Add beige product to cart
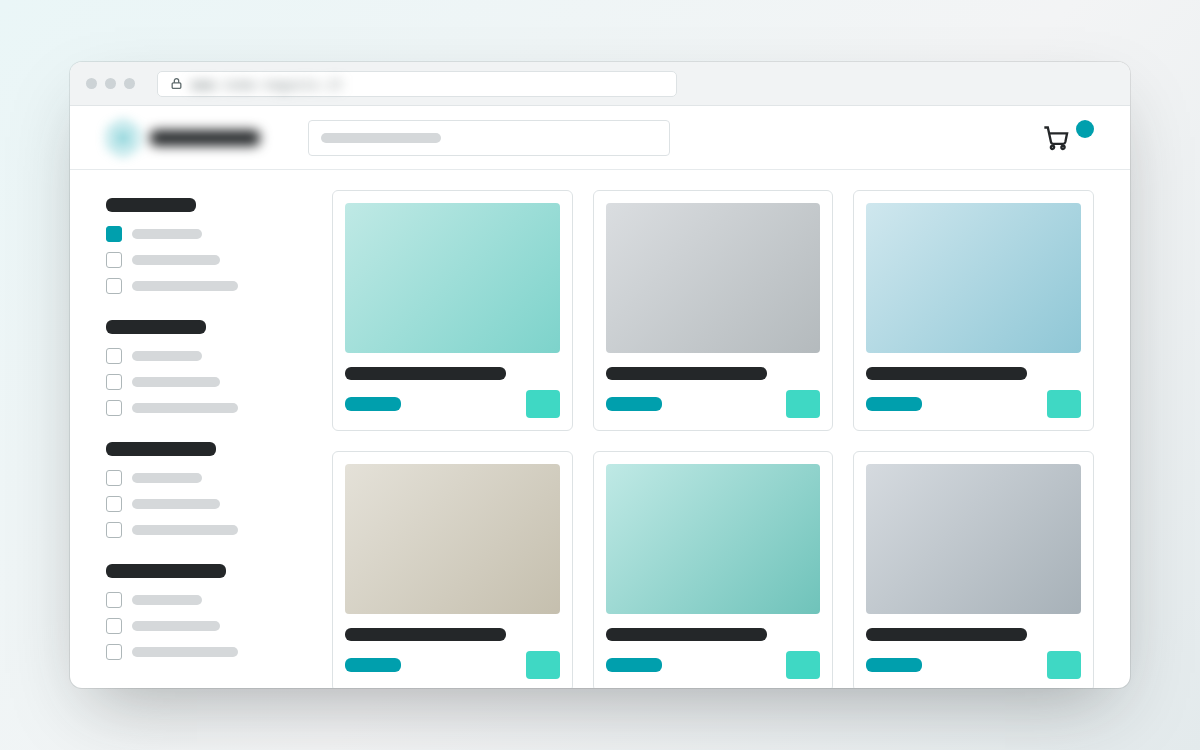Viewport: 1200px width, 750px height. tap(543, 665)
